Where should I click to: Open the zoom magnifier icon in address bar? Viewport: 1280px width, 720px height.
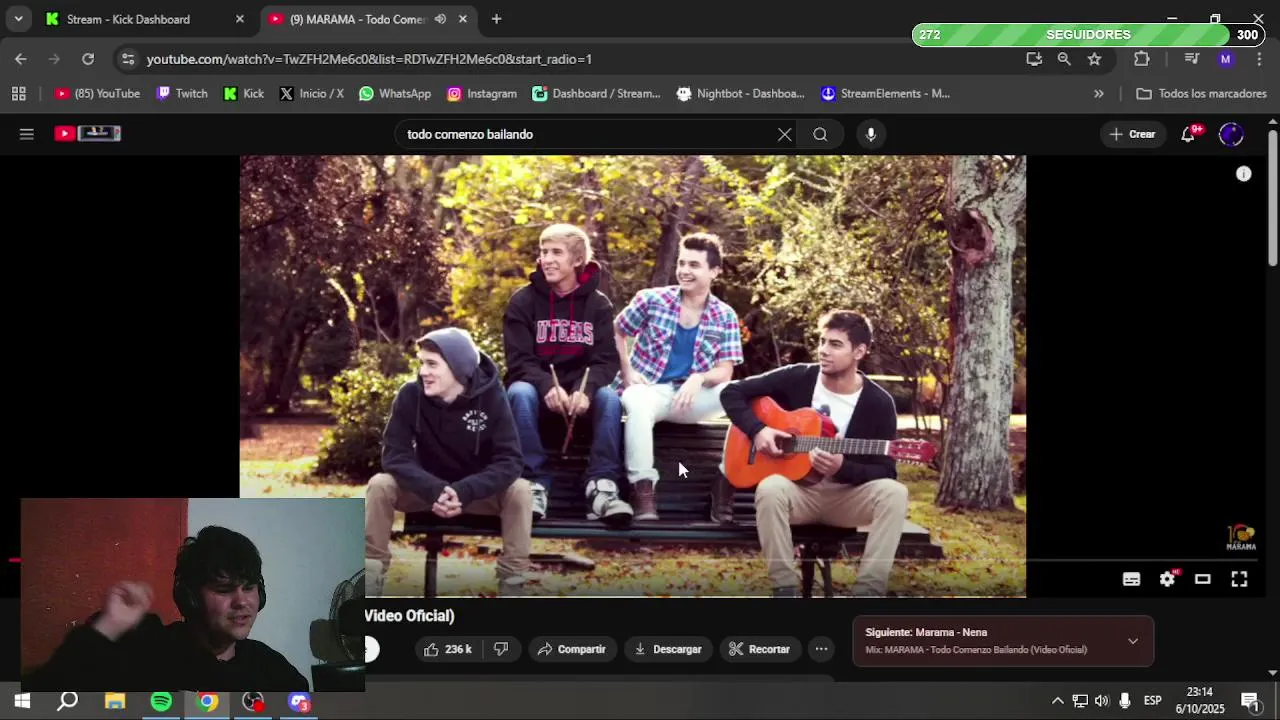click(1064, 59)
